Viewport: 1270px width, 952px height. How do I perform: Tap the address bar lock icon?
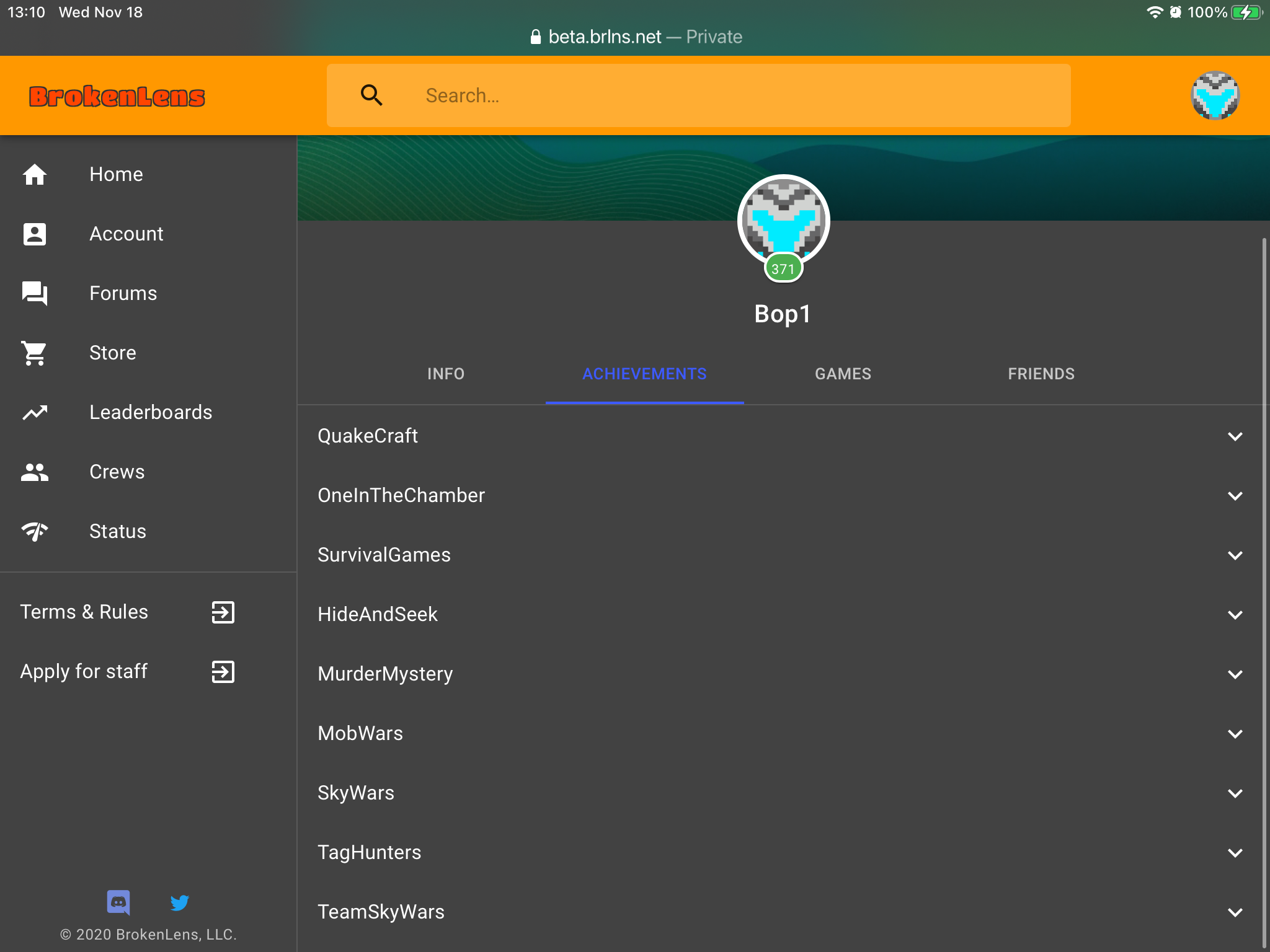pyautogui.click(x=536, y=37)
